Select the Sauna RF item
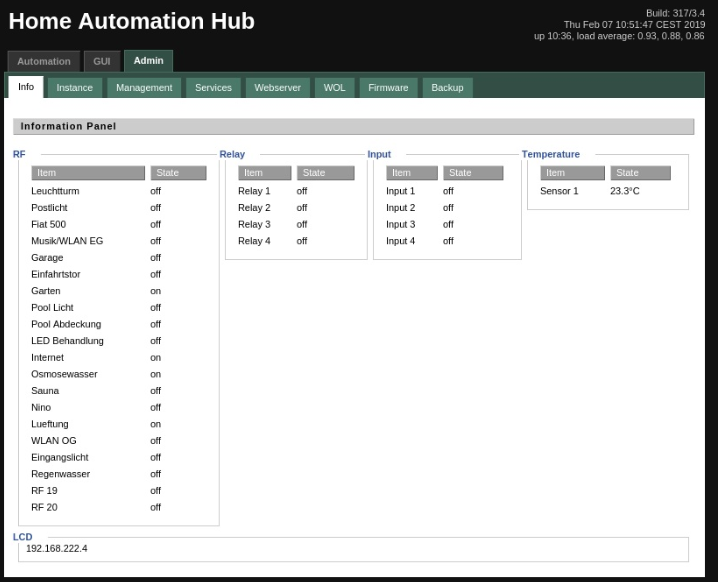 45,391
